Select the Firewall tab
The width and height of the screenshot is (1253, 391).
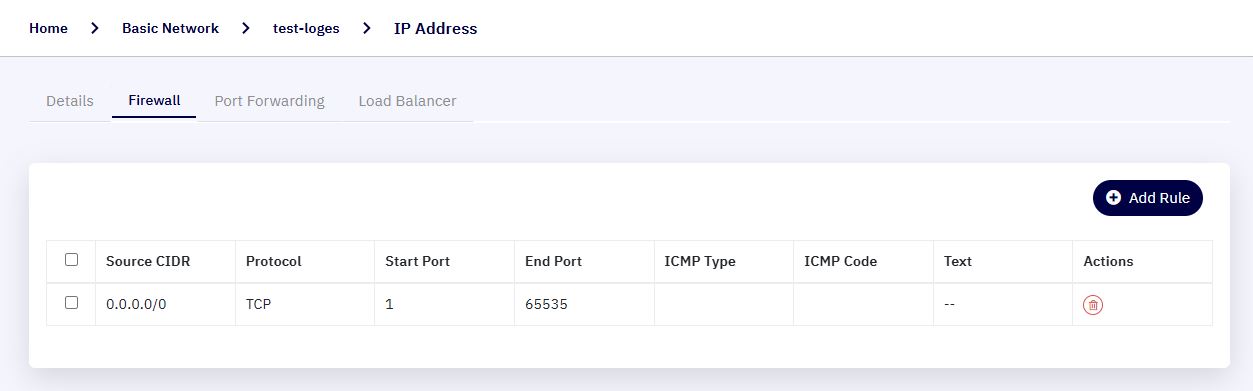pos(154,101)
